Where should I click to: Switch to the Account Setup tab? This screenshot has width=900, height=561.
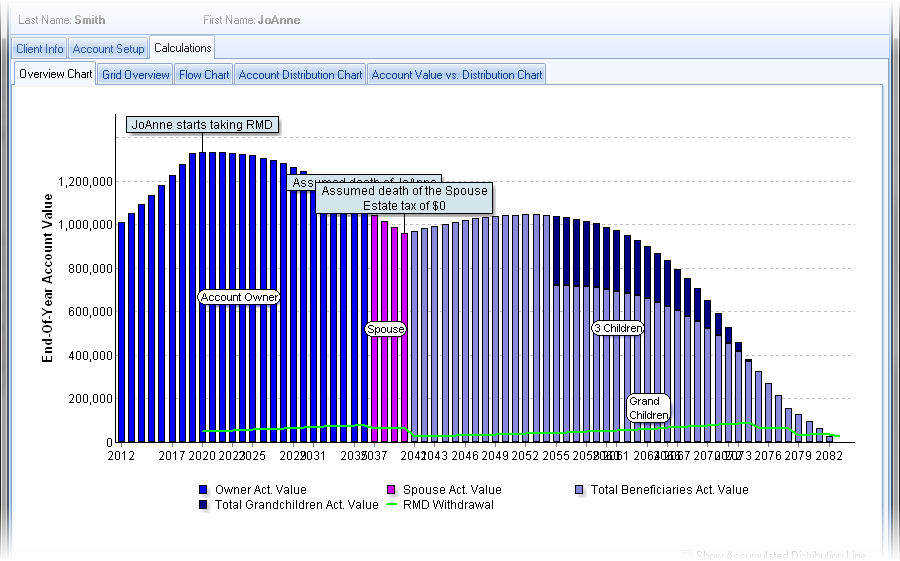108,48
